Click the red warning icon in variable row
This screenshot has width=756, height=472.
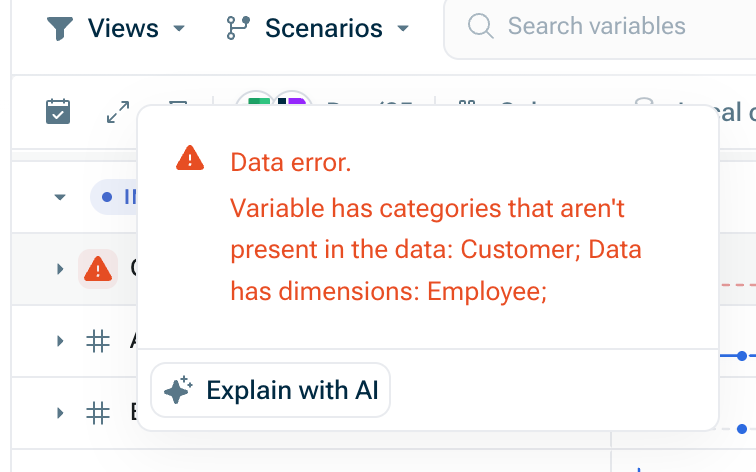point(98,268)
